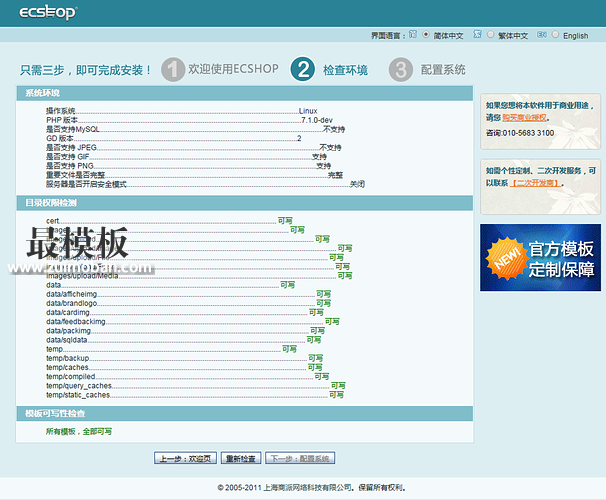Click the 模板可写性检查 section header
The image size is (606, 500).
point(244,413)
